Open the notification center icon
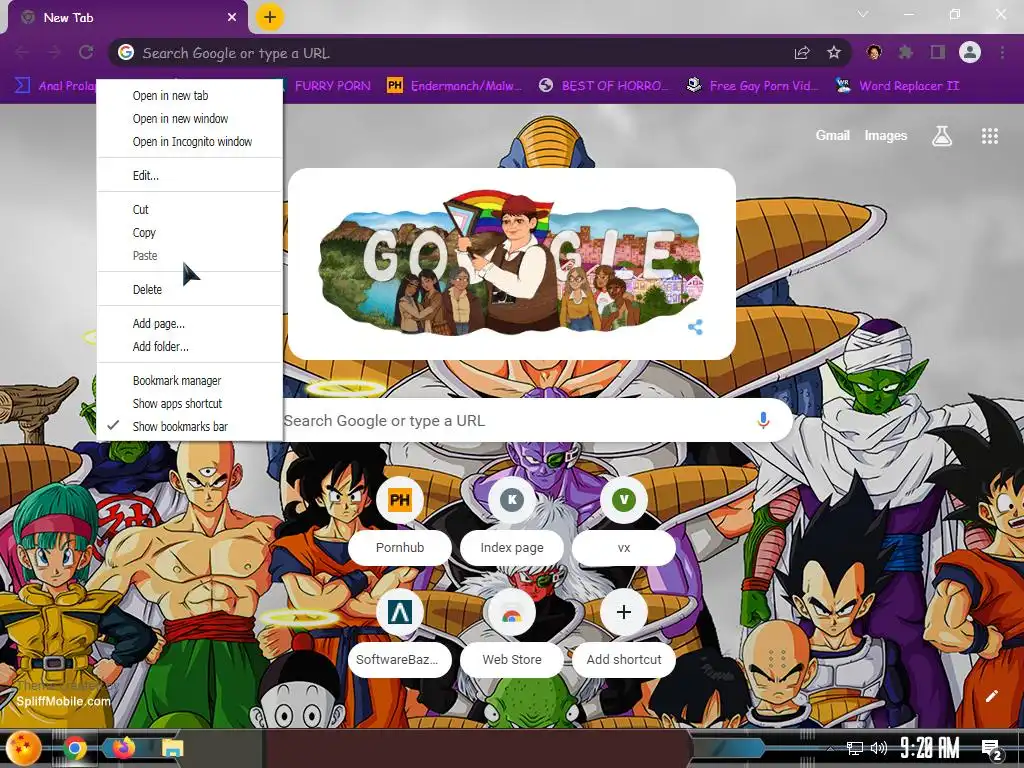The height and width of the screenshot is (768, 1024). (991, 748)
